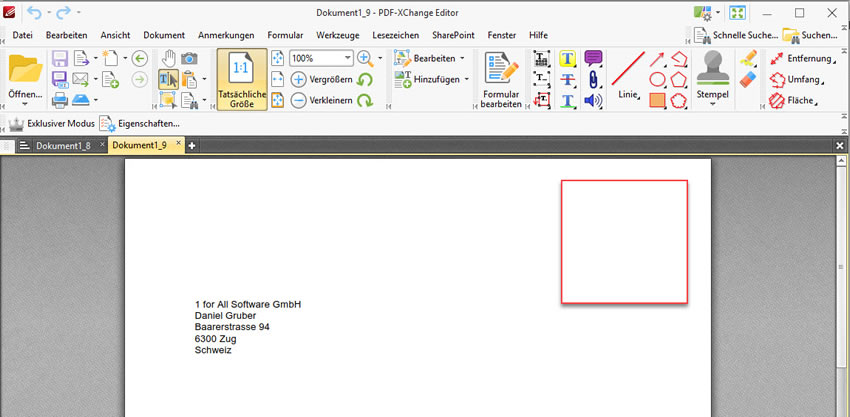Open Eigenschaften properties
Image resolution: width=850 pixels, height=417 pixels.
139,124
